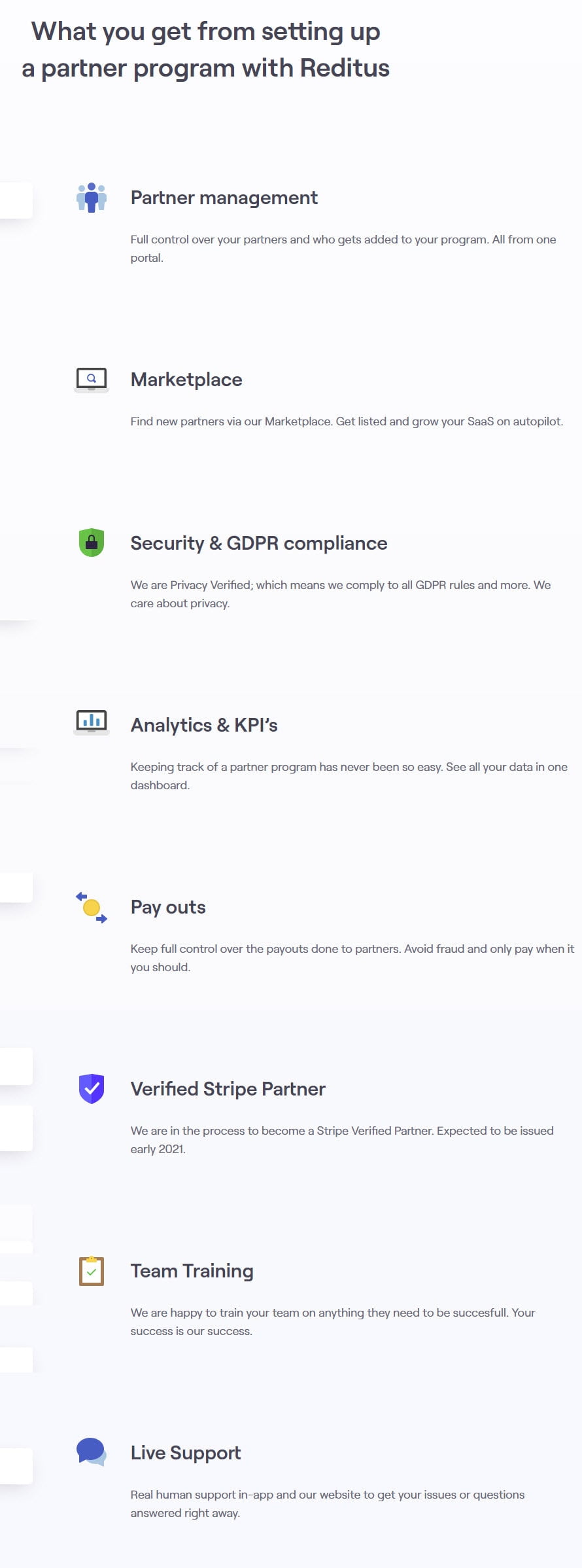This screenshot has width=582, height=1568.
Task: Select the Partner management heading
Action: (224, 198)
